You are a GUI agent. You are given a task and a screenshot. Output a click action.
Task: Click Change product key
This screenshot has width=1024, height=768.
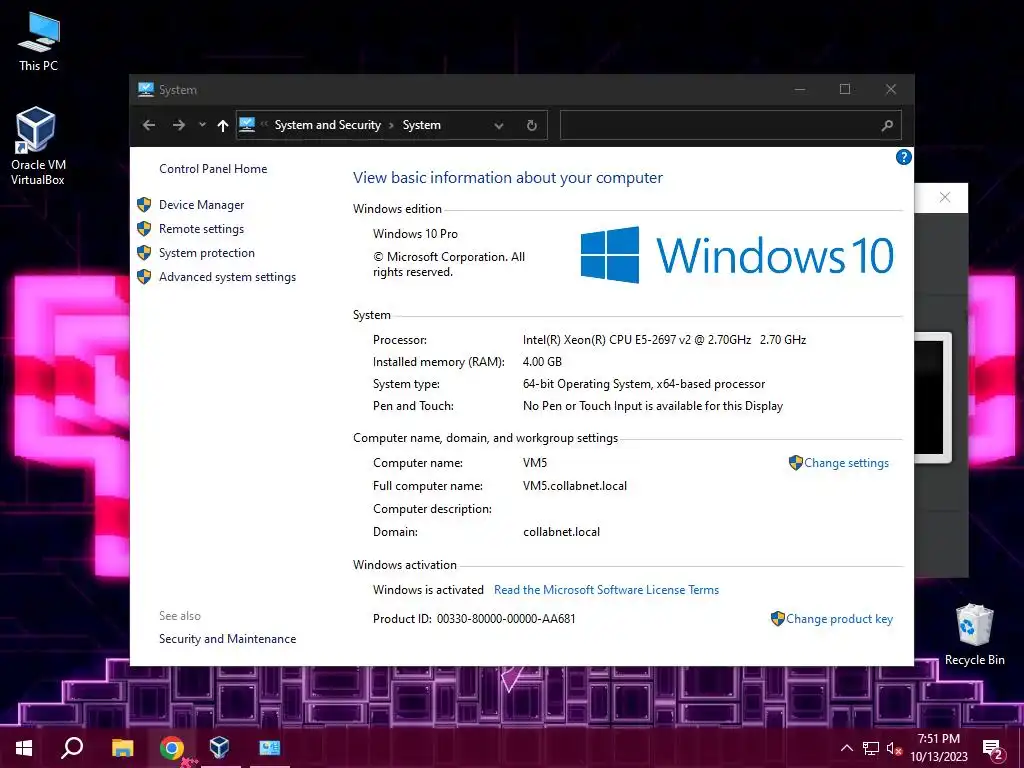839,619
